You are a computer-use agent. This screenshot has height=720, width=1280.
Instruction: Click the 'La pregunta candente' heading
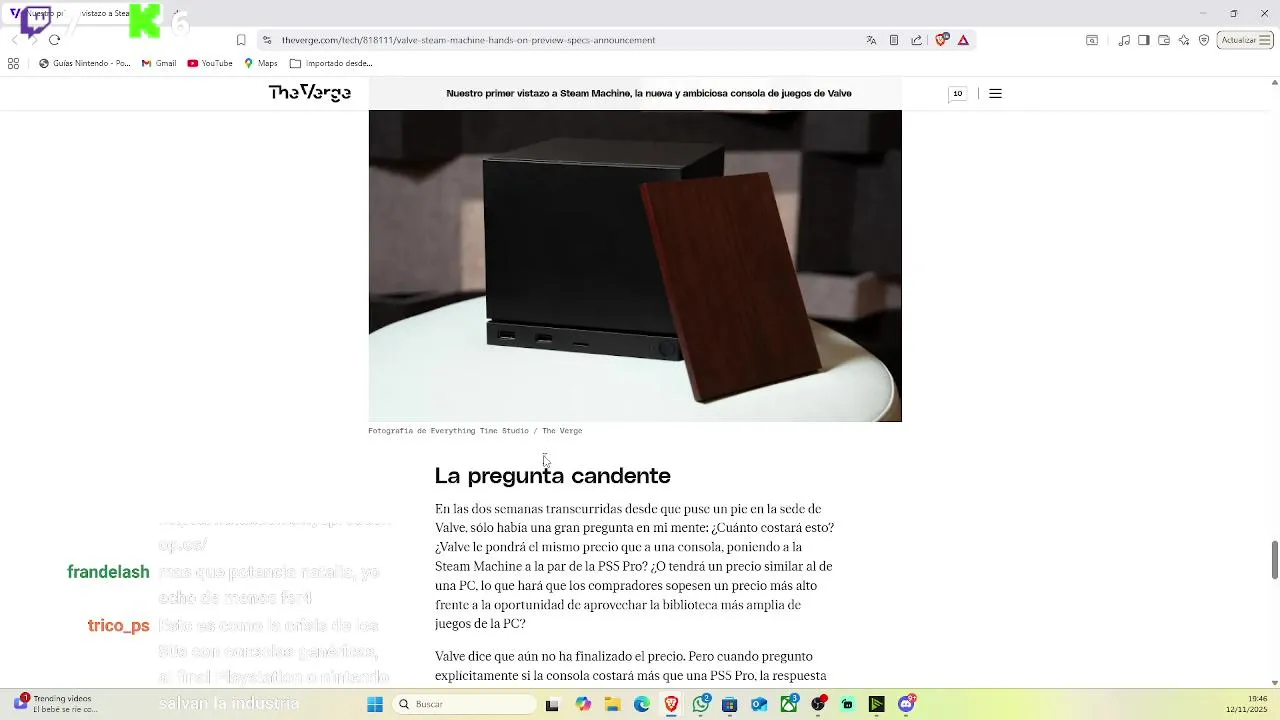[552, 476]
